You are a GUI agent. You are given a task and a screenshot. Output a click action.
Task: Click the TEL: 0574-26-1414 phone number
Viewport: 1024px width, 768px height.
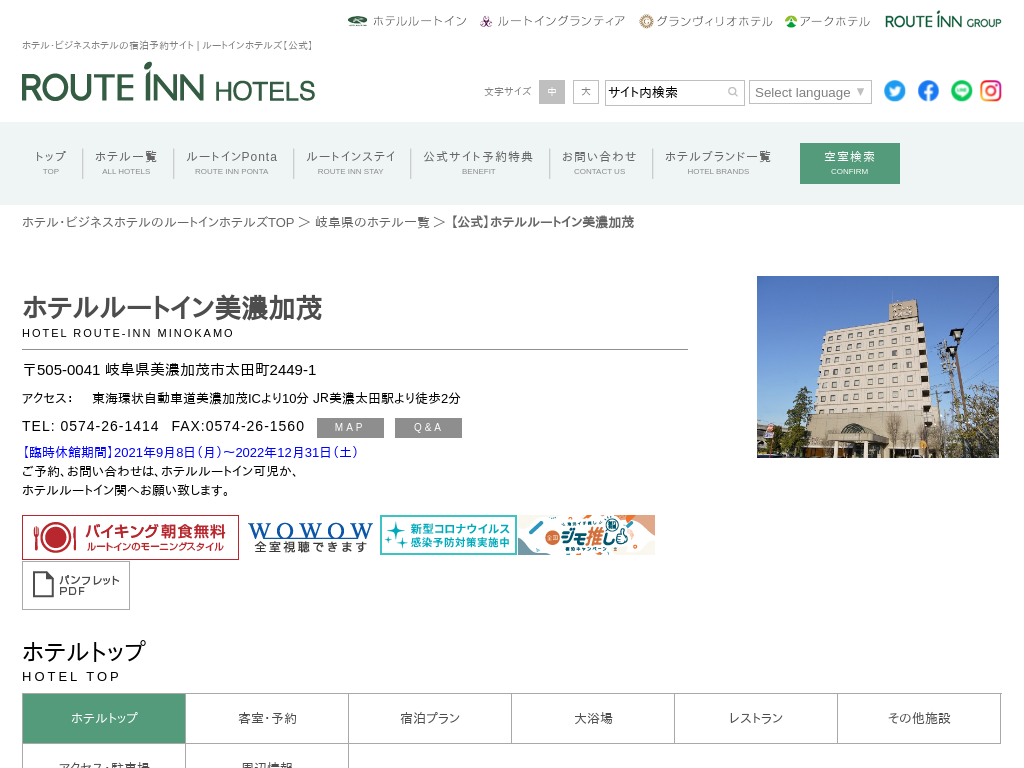tap(91, 426)
